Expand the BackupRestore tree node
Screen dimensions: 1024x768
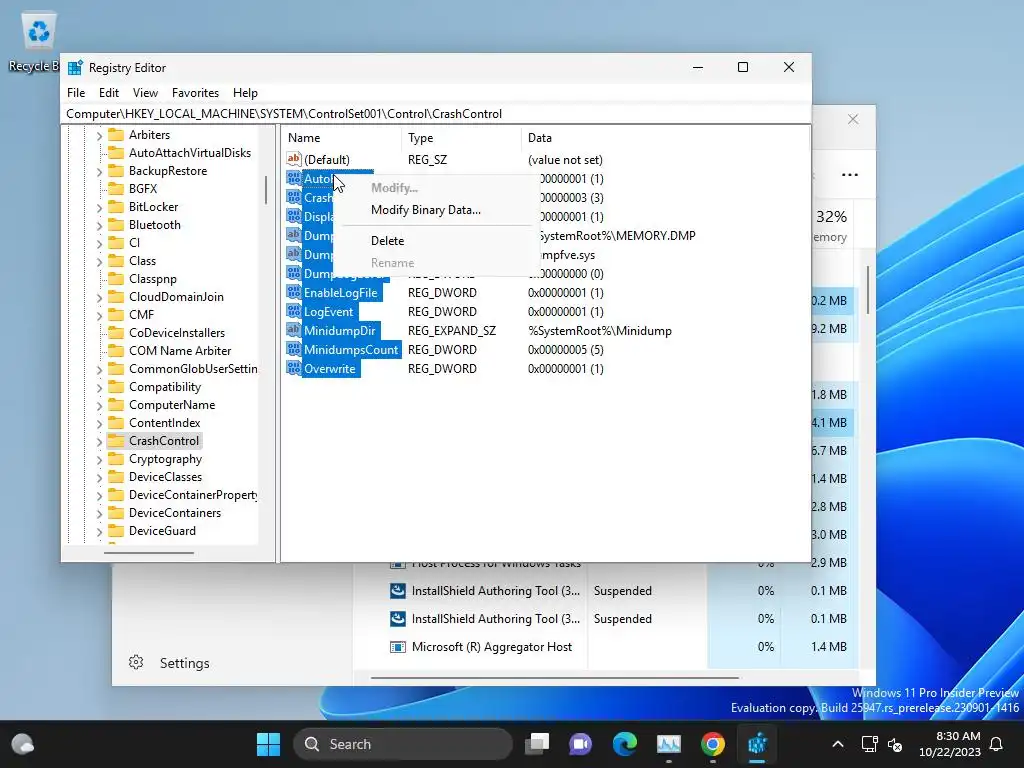point(99,171)
